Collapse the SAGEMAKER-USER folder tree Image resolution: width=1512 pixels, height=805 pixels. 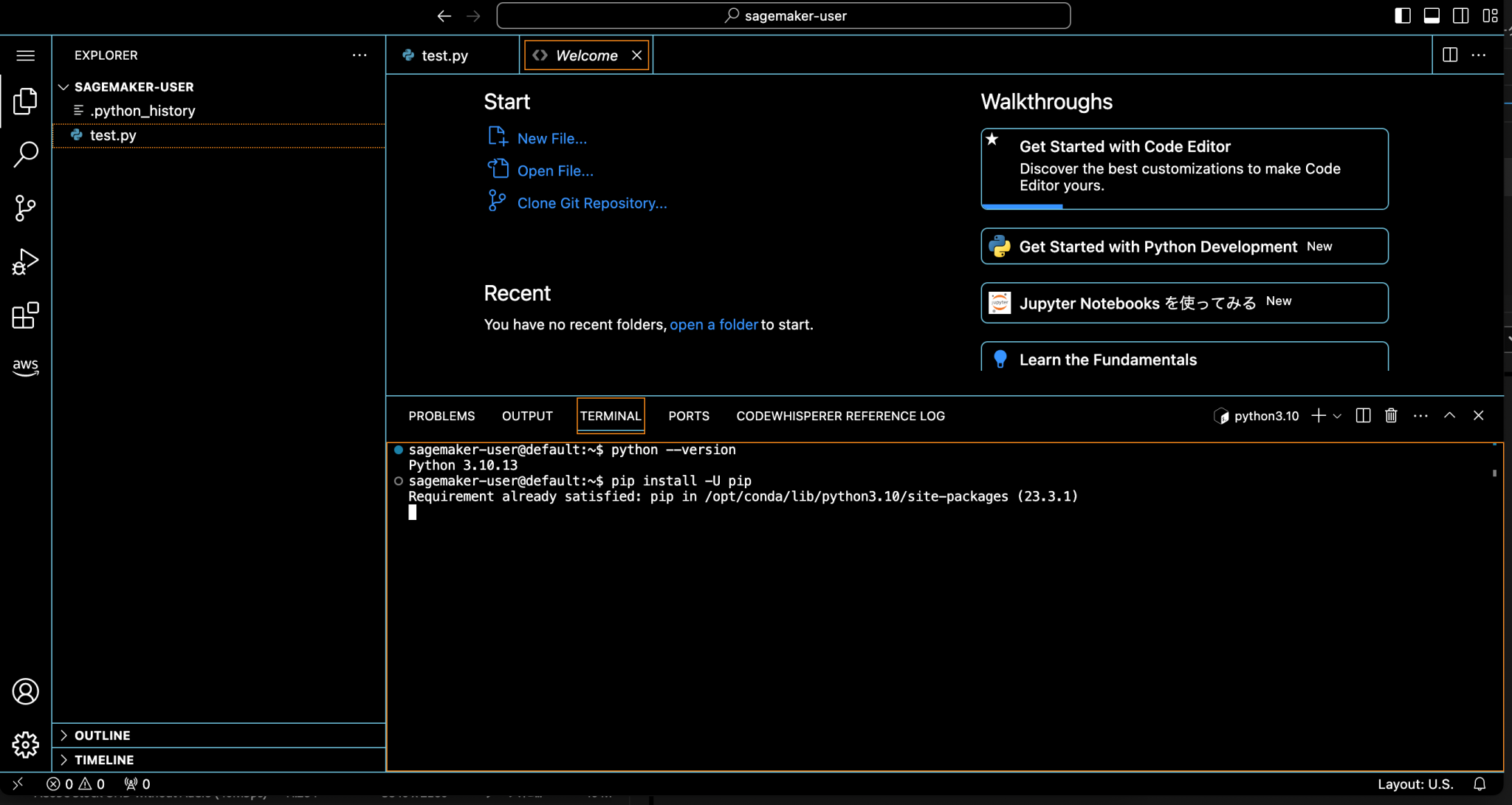click(x=64, y=86)
